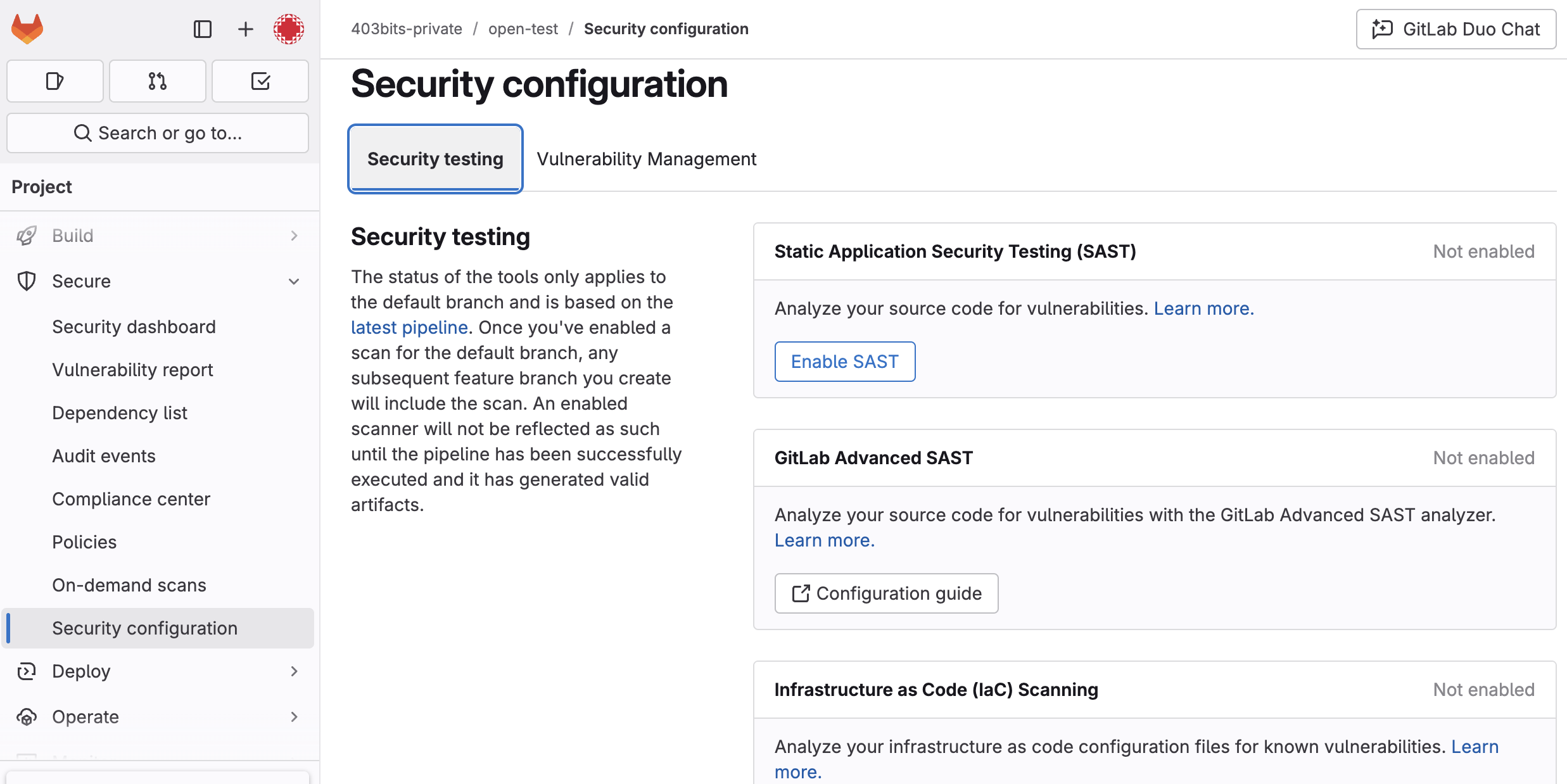Open merge requests shortcut

[158, 81]
